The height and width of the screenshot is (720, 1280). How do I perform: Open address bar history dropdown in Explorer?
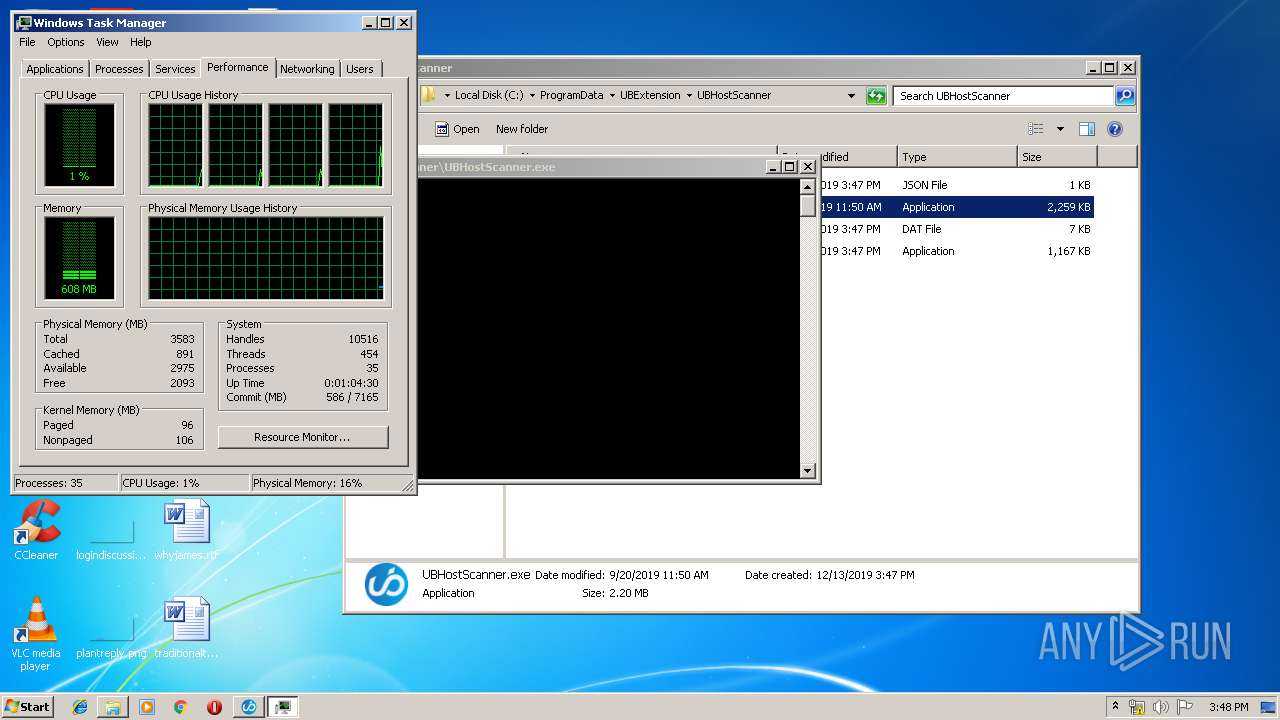click(x=851, y=96)
